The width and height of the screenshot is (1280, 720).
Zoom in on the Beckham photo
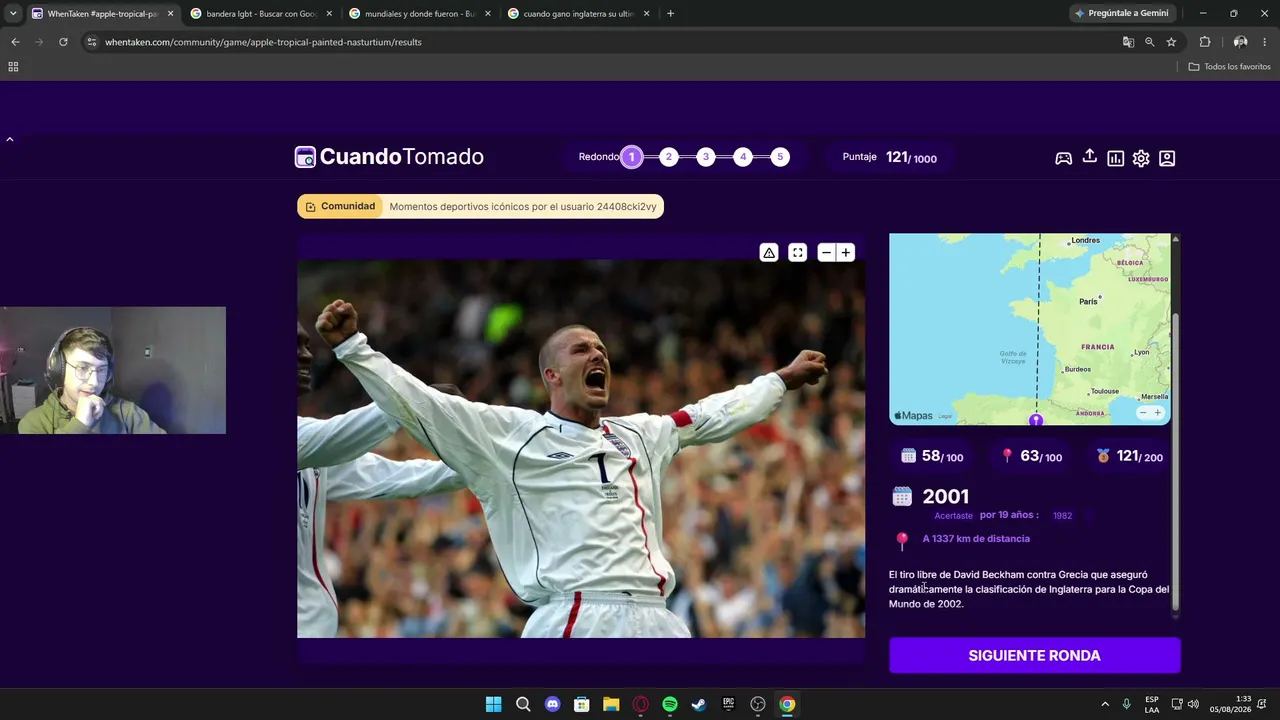coord(846,253)
